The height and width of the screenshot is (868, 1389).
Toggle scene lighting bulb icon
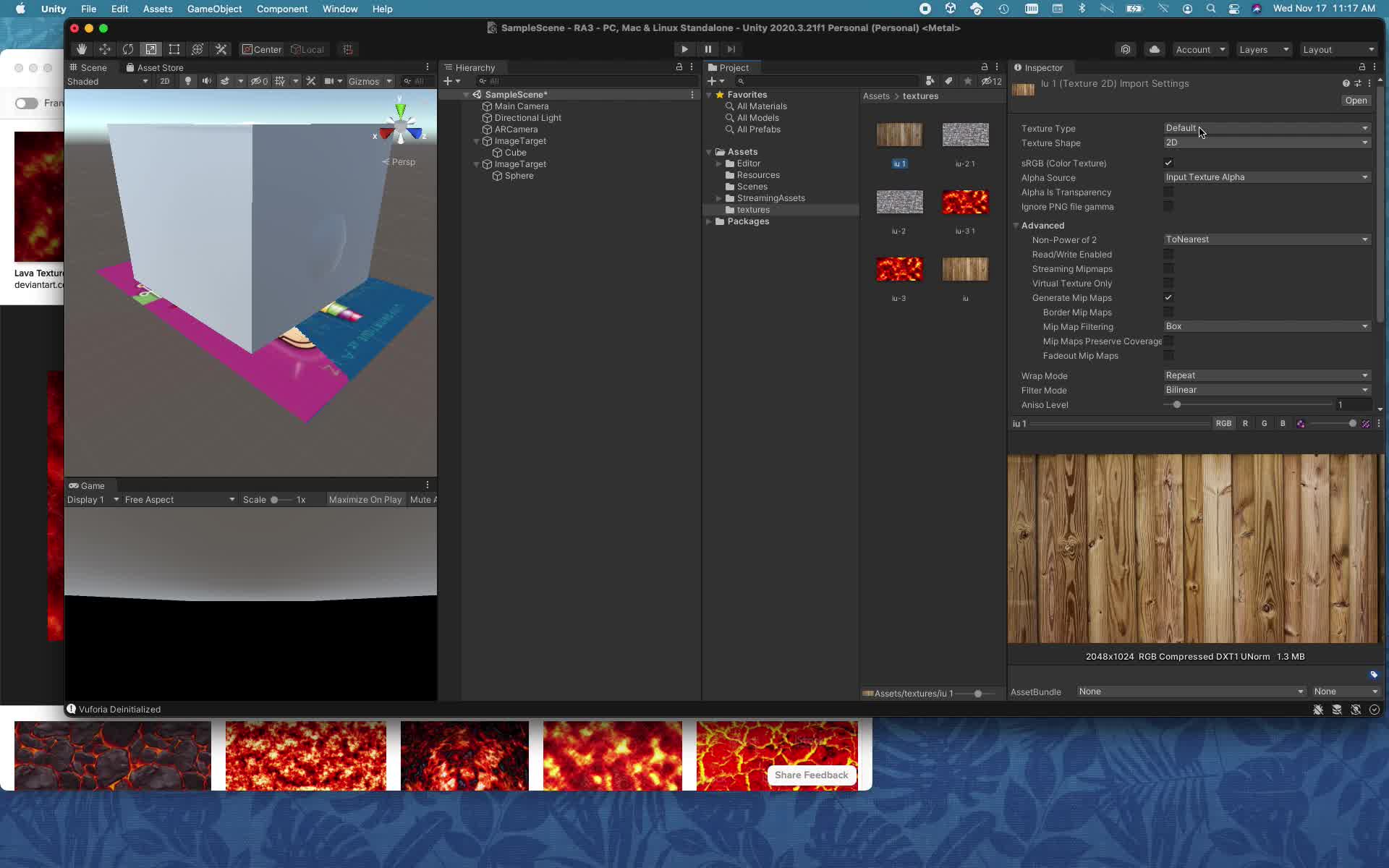tap(188, 81)
